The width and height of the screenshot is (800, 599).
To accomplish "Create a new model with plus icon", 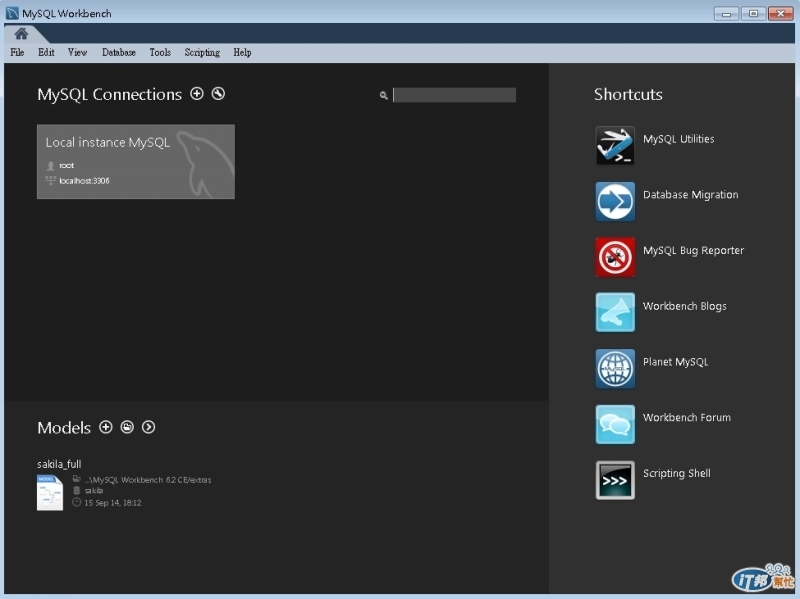I will pos(106,427).
